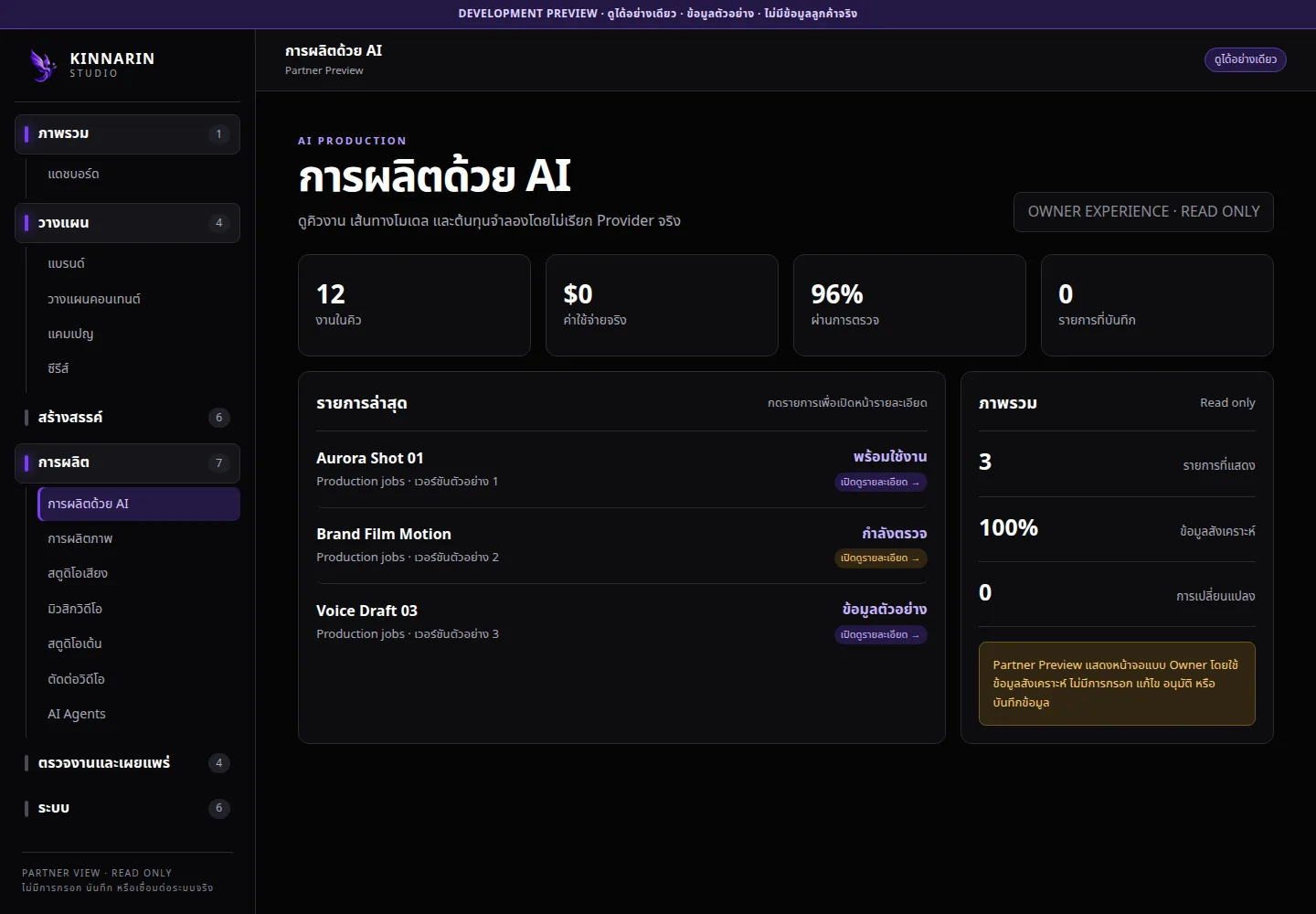Open details for Voice Draft 03
Screen dimensions: 1316x914
point(881,635)
